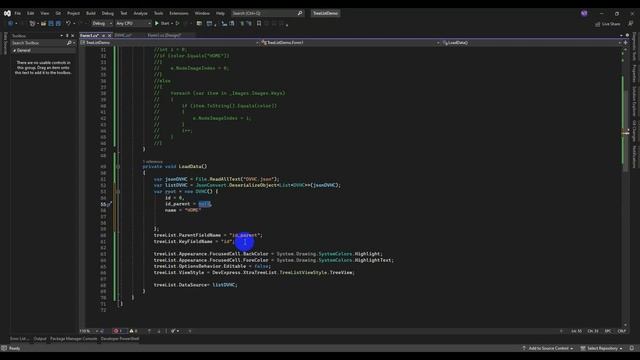640x360 pixels.
Task: Close the Form1.cs tab
Action: [x=109, y=36]
